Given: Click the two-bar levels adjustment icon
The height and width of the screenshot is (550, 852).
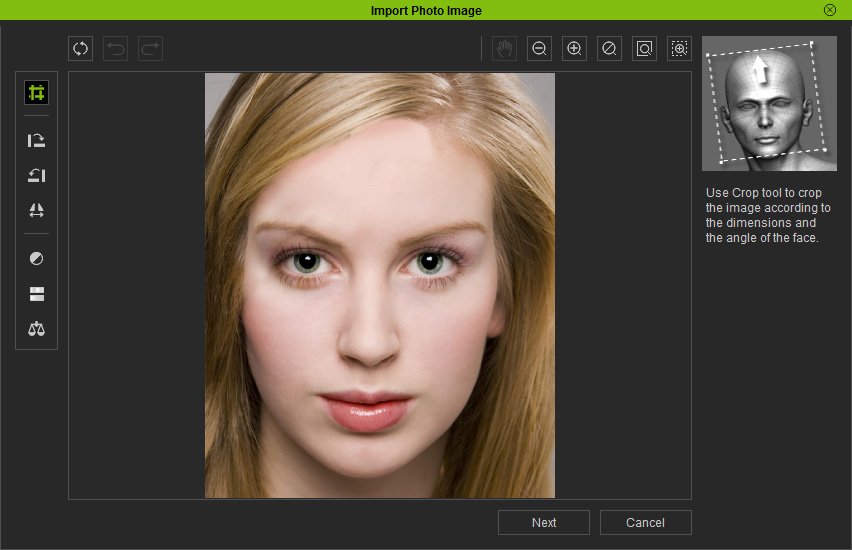Looking at the screenshot, I should click(x=36, y=293).
